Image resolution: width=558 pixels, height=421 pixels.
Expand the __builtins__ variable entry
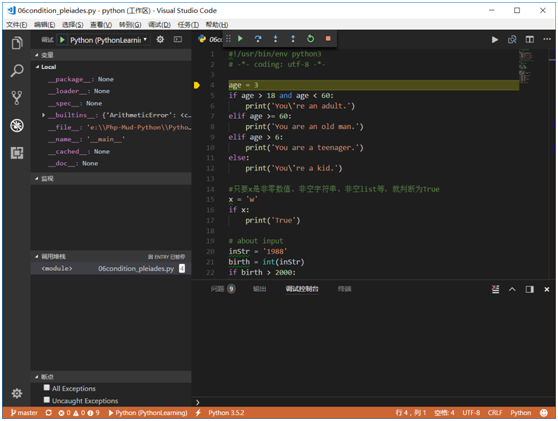click(x=43, y=115)
